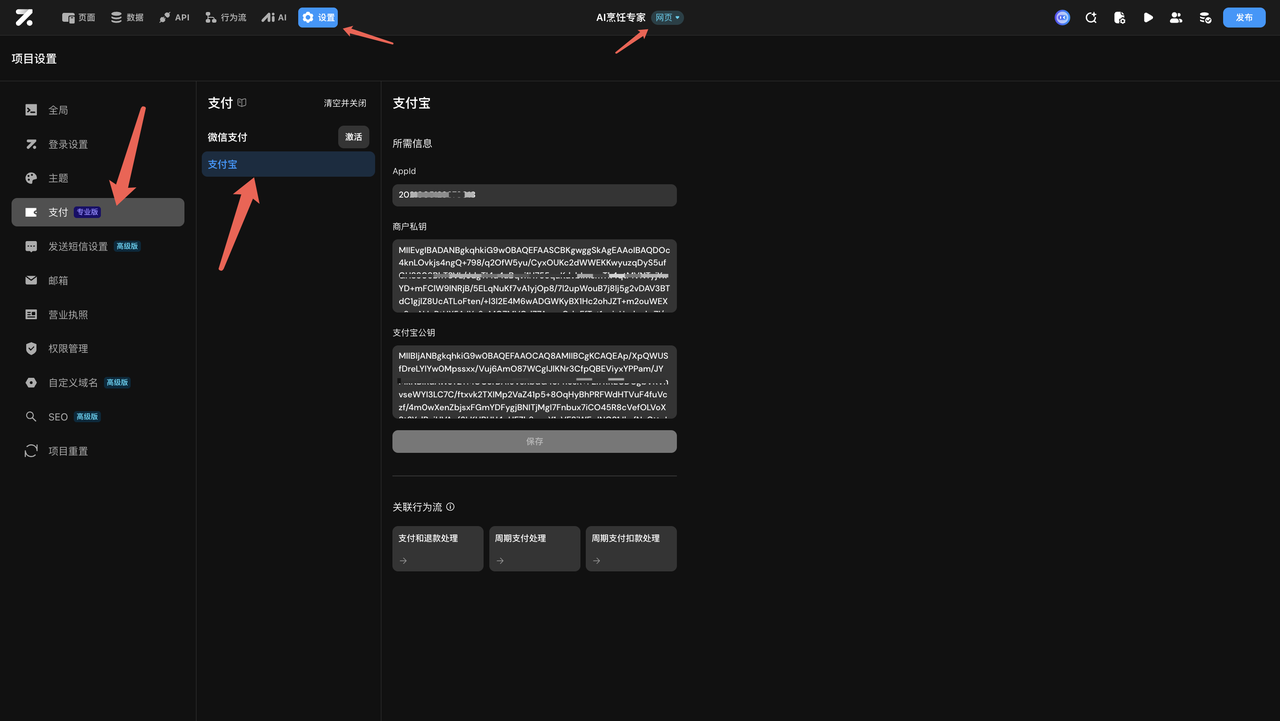Click the 所需信息 section label
This screenshot has width=1280, height=721.
412,144
